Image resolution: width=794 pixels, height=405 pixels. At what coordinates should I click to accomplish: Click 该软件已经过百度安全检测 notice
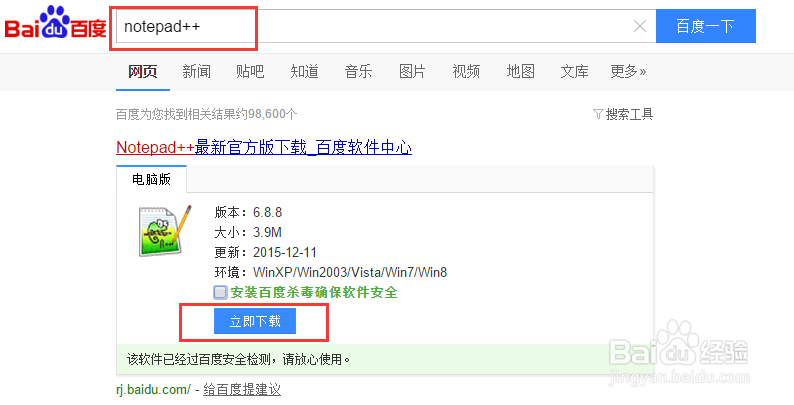coord(239,360)
